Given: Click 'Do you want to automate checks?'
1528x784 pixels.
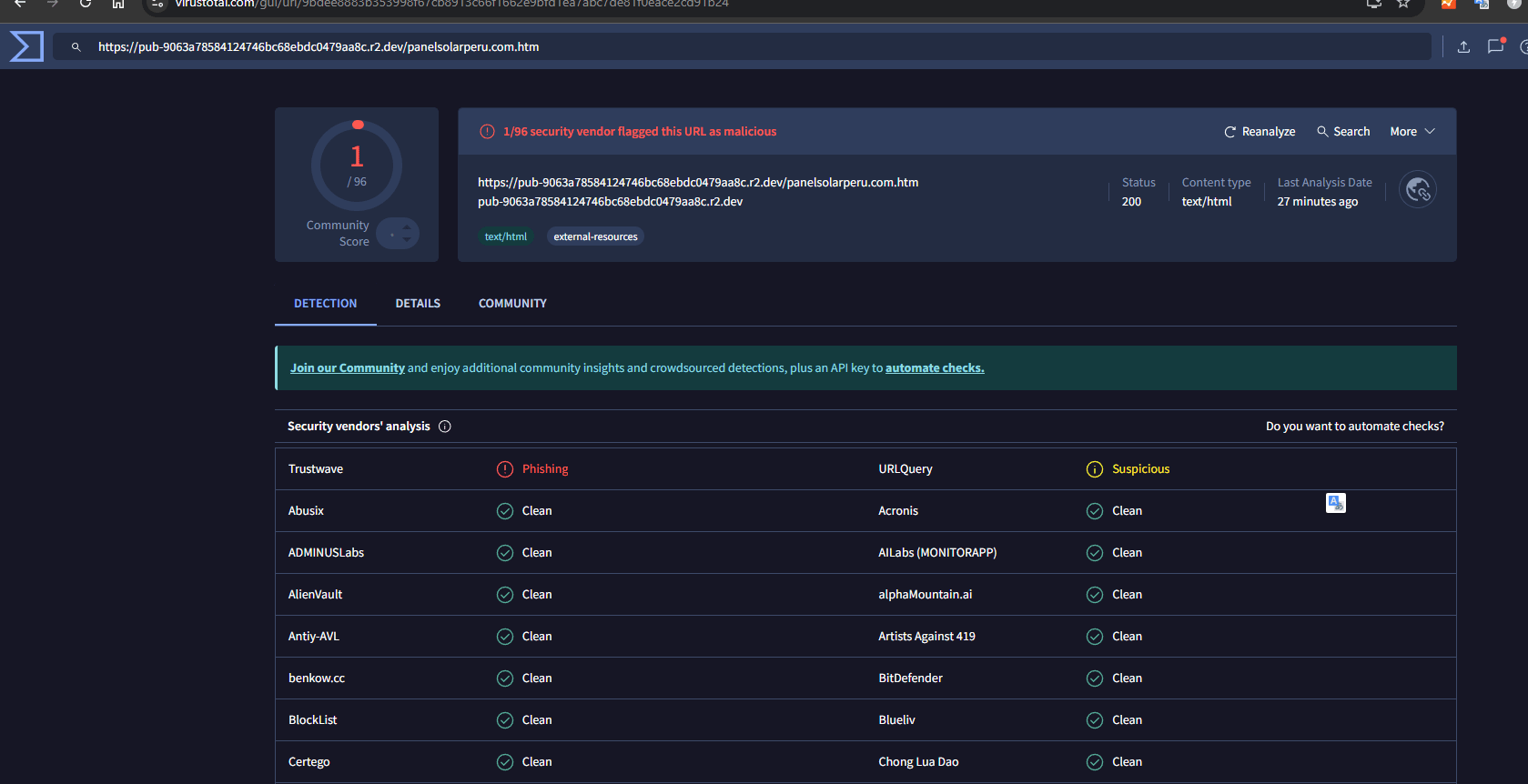Looking at the screenshot, I should click(1355, 427).
